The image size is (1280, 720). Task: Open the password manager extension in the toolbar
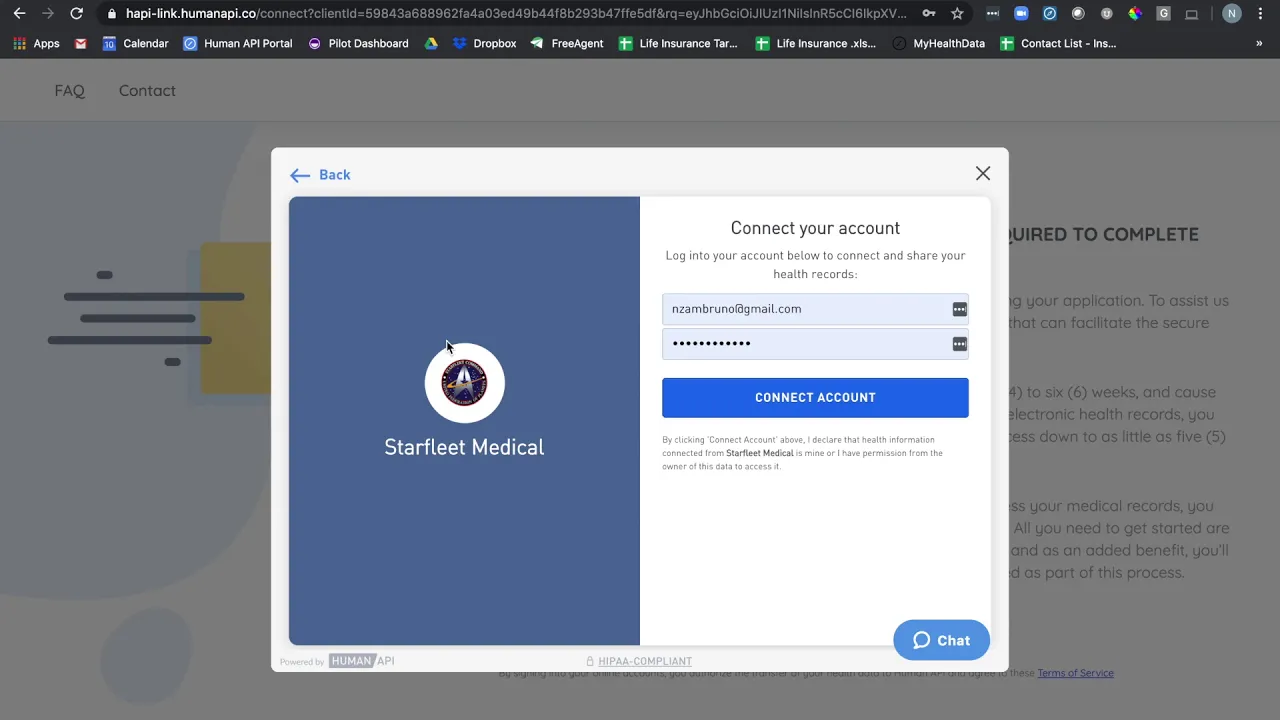tap(992, 14)
